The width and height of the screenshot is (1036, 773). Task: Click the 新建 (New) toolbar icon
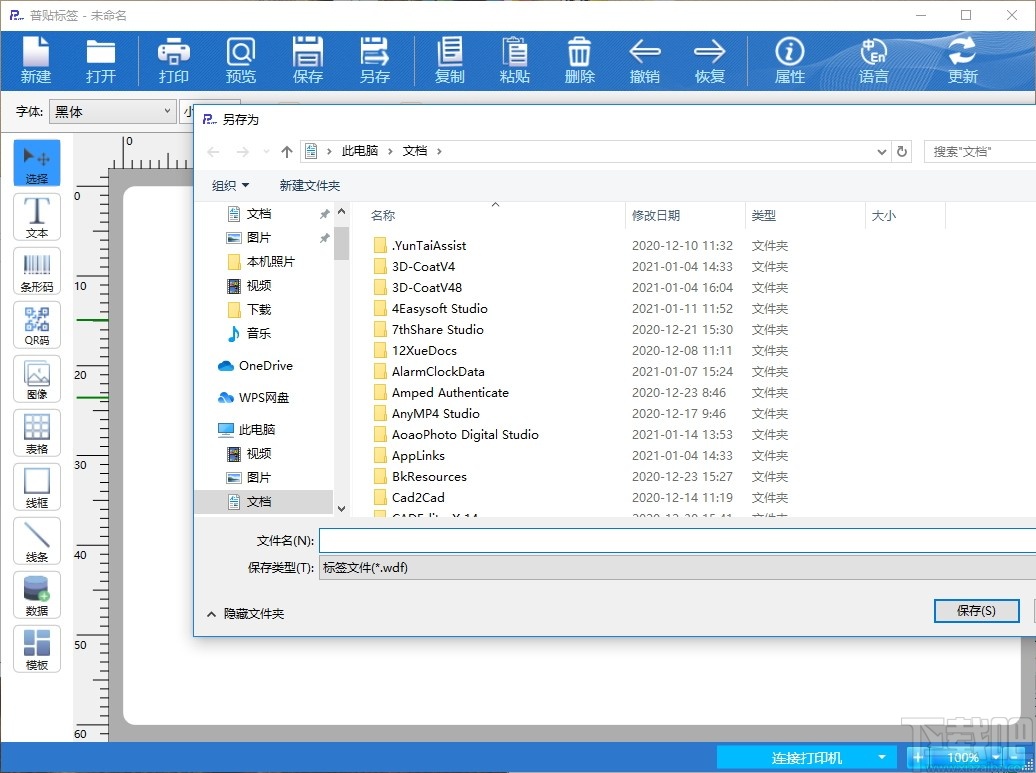pyautogui.click(x=36, y=60)
